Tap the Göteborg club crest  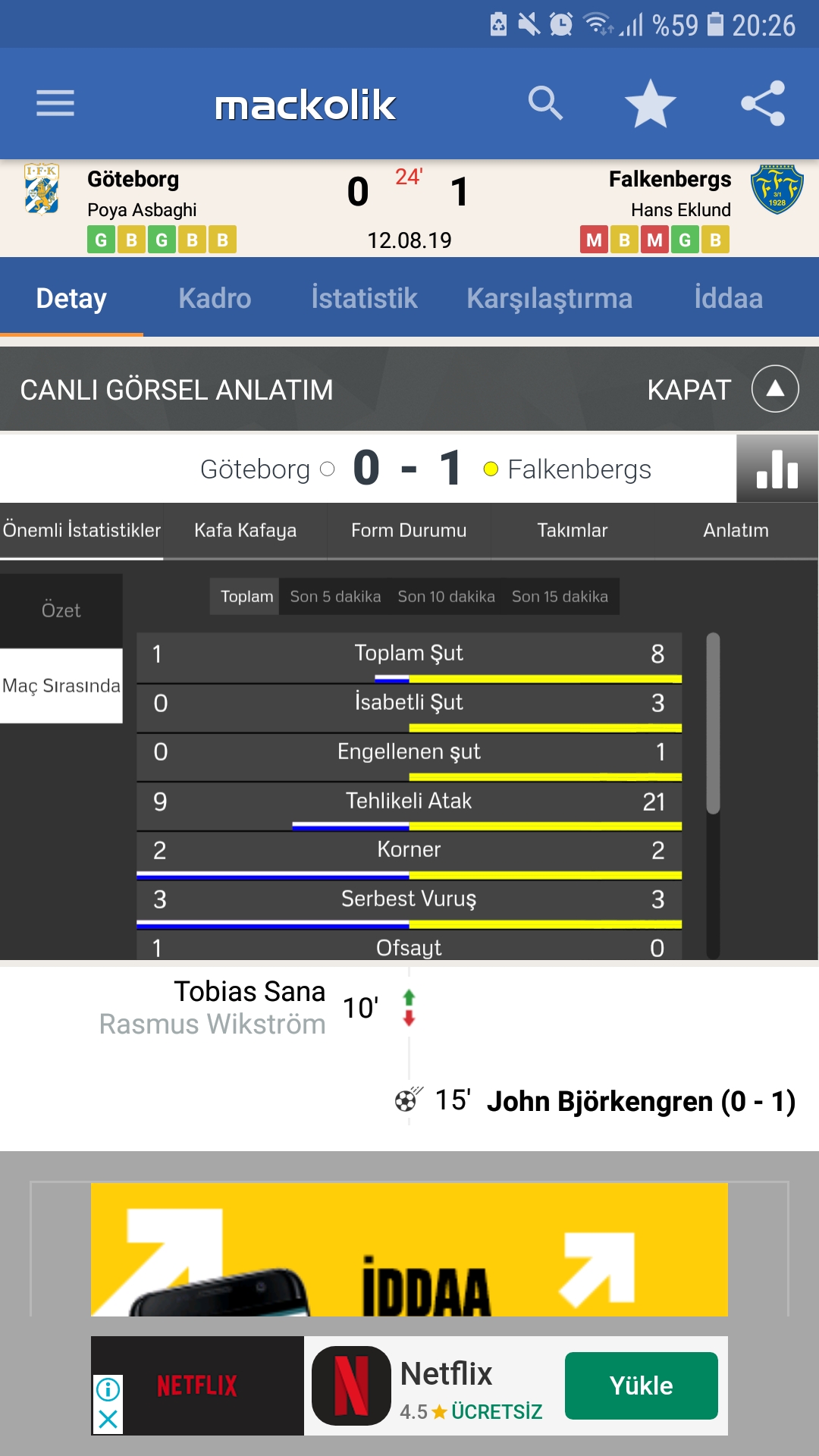42,189
